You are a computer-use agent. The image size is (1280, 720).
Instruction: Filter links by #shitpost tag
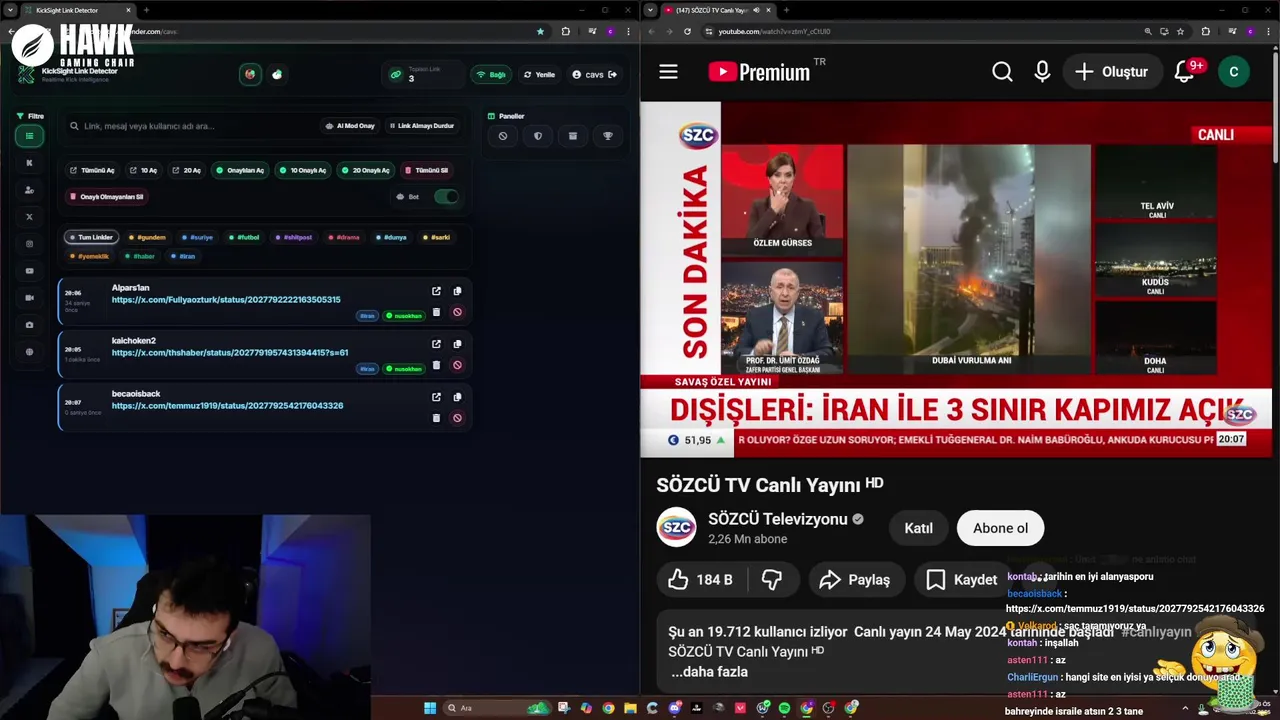point(294,237)
